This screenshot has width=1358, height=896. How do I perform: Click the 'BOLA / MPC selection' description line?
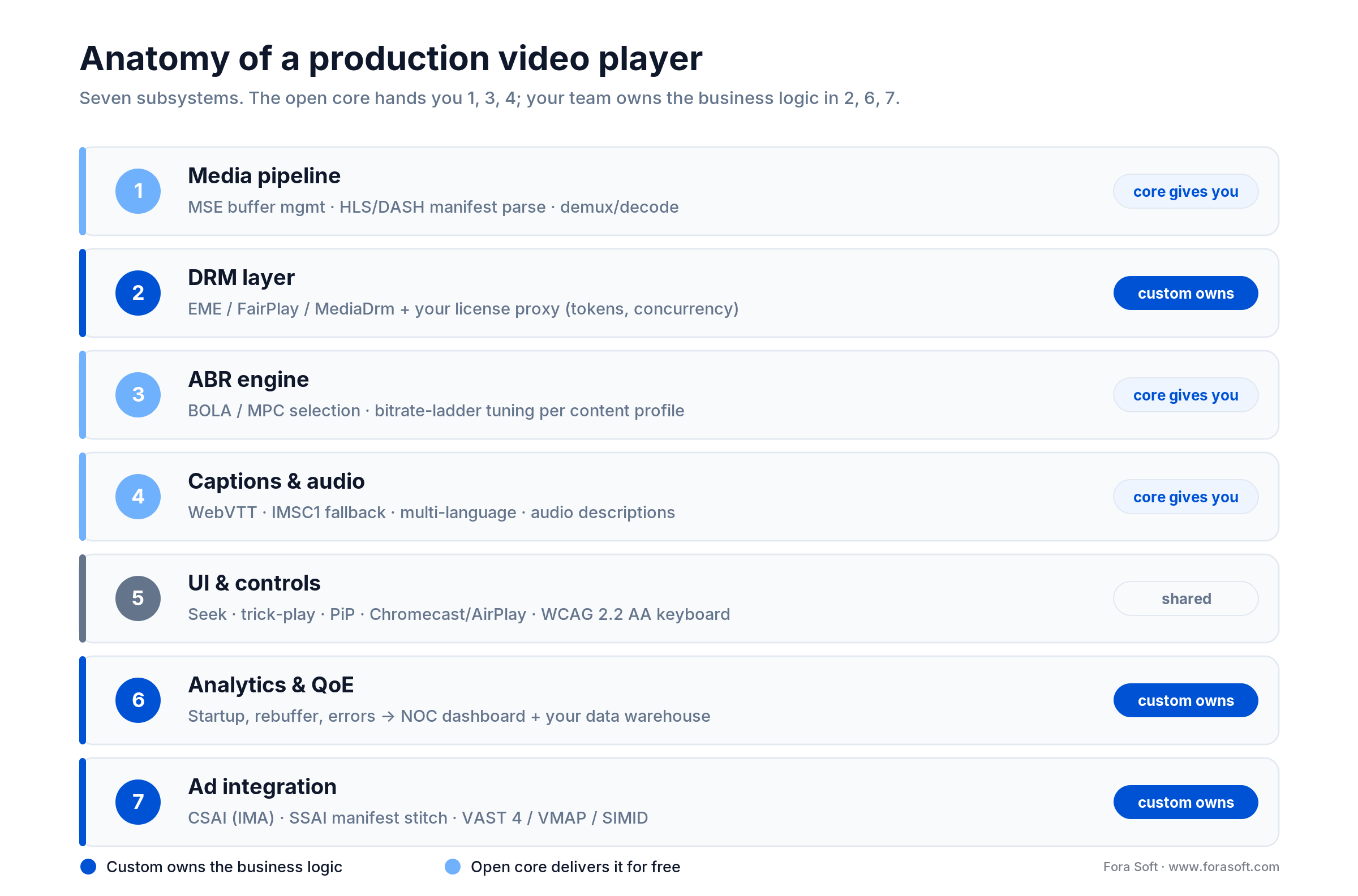coord(436,410)
